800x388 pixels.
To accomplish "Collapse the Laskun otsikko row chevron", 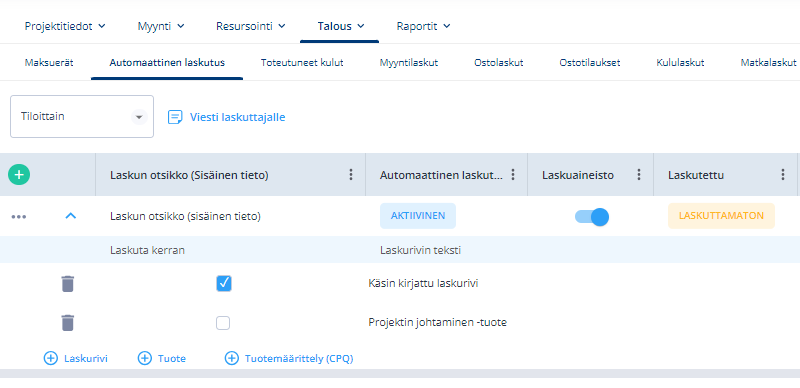I will pos(71,216).
